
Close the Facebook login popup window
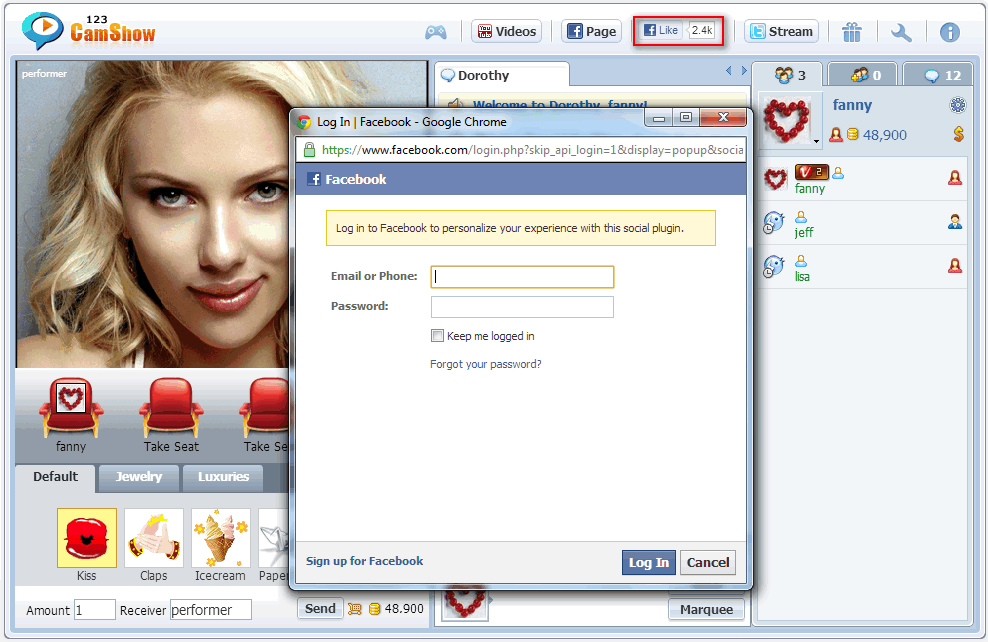(723, 118)
